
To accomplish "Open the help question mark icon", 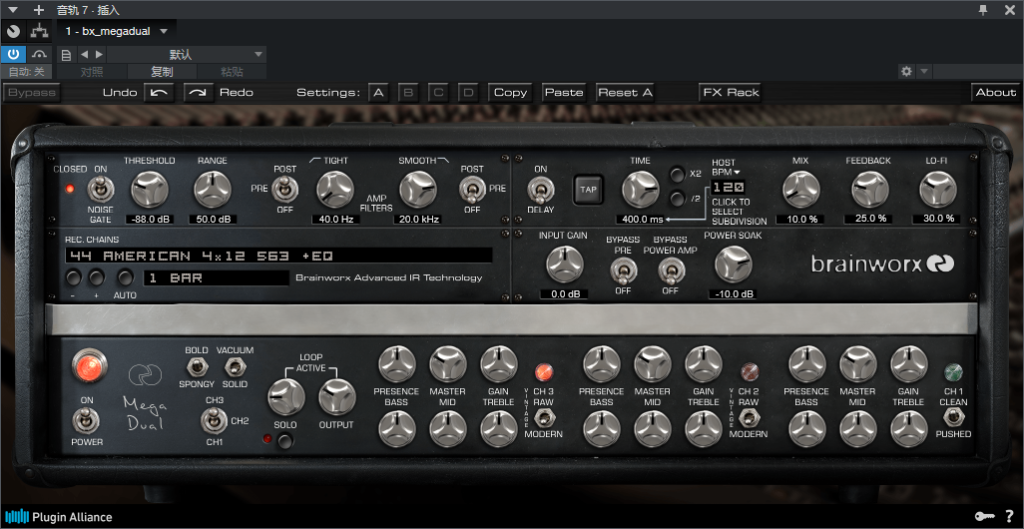I will point(1009,517).
